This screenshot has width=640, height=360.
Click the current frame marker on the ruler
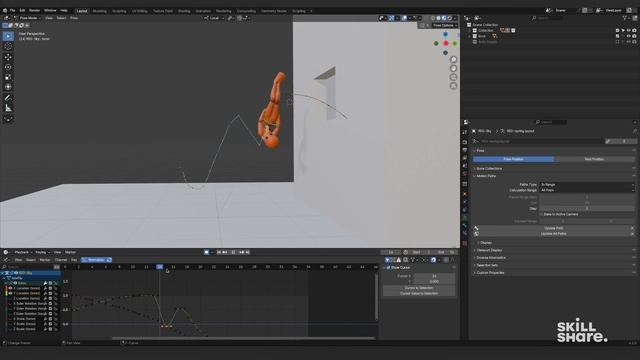[x=160, y=267]
